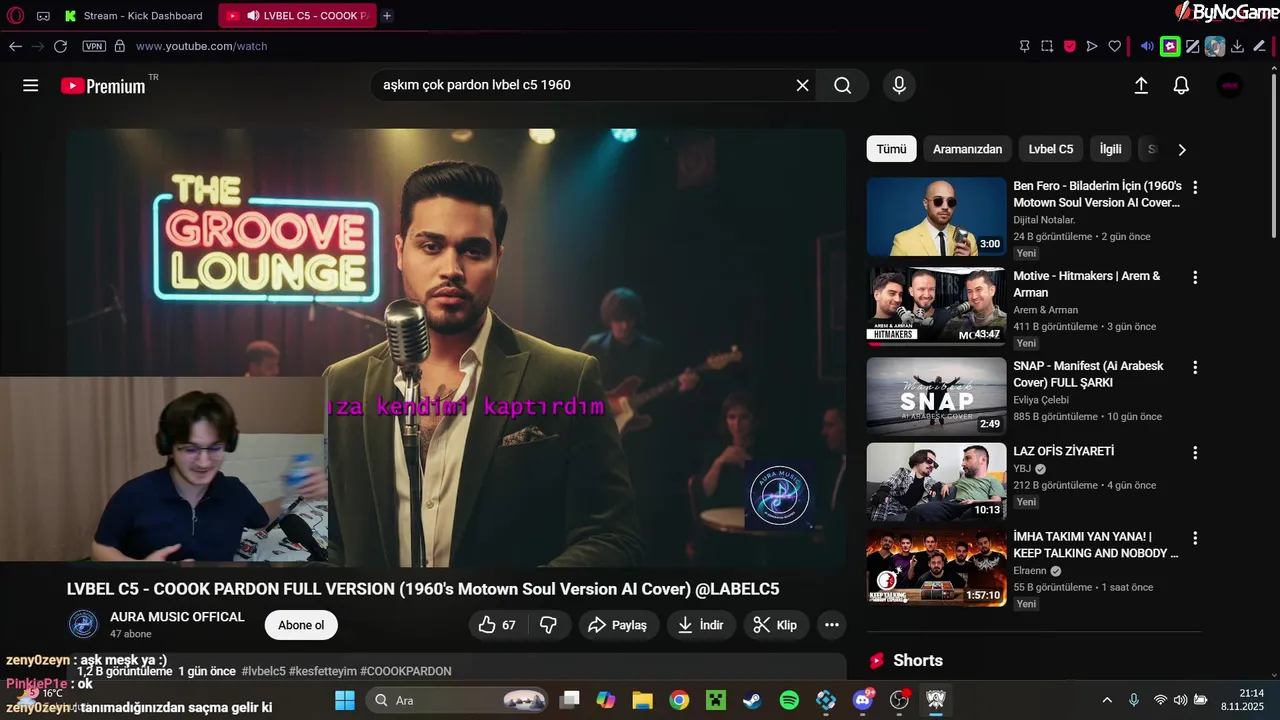The image size is (1280, 720).
Task: Go back in browser history
Action: click(15, 46)
